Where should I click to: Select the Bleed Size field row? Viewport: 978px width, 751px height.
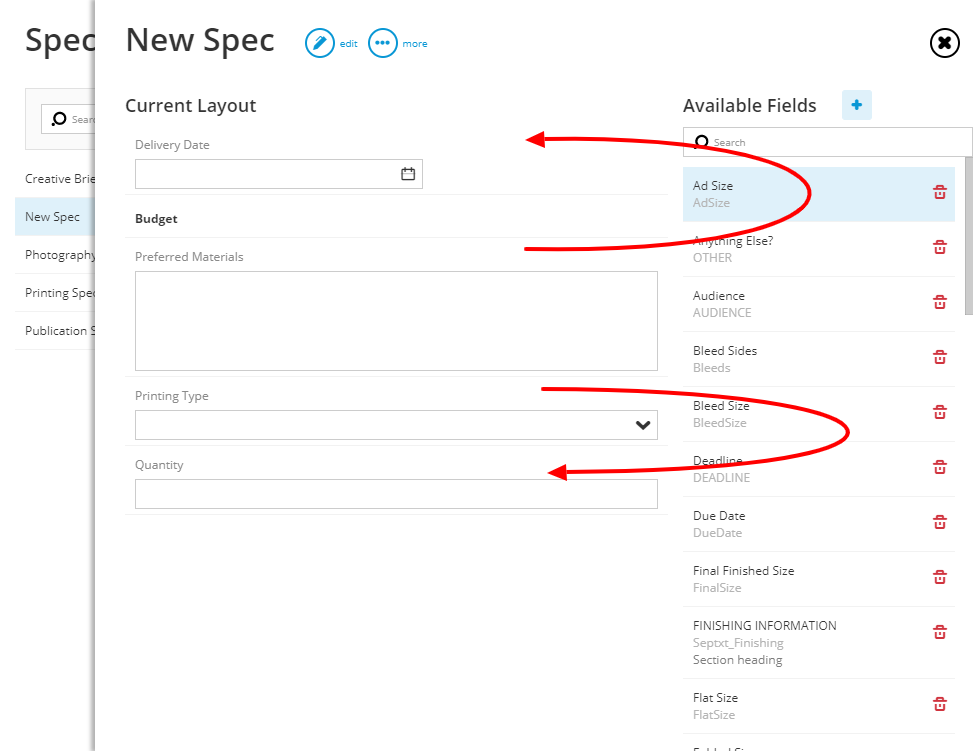coord(819,414)
